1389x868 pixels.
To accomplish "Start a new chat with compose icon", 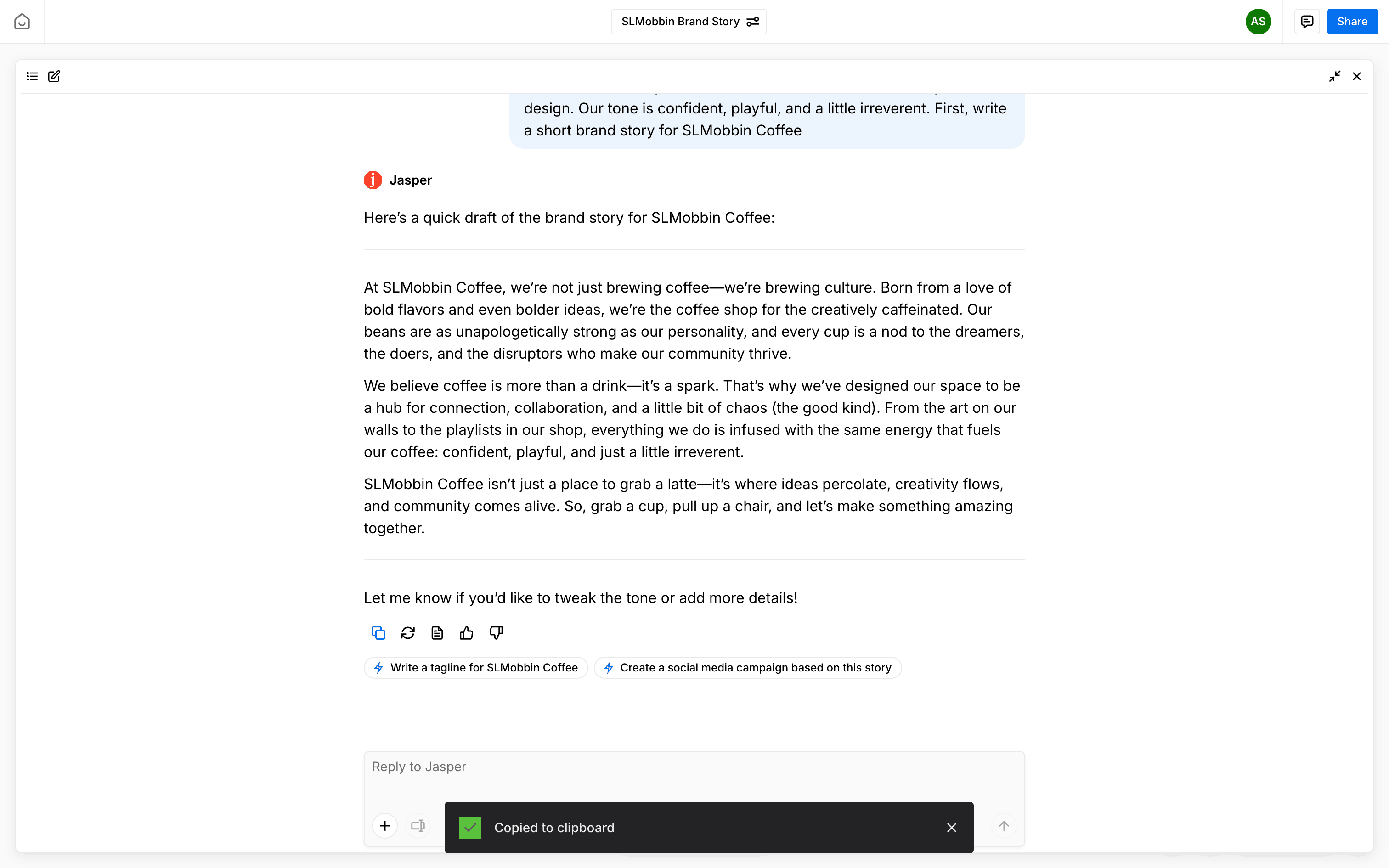I will (x=54, y=76).
